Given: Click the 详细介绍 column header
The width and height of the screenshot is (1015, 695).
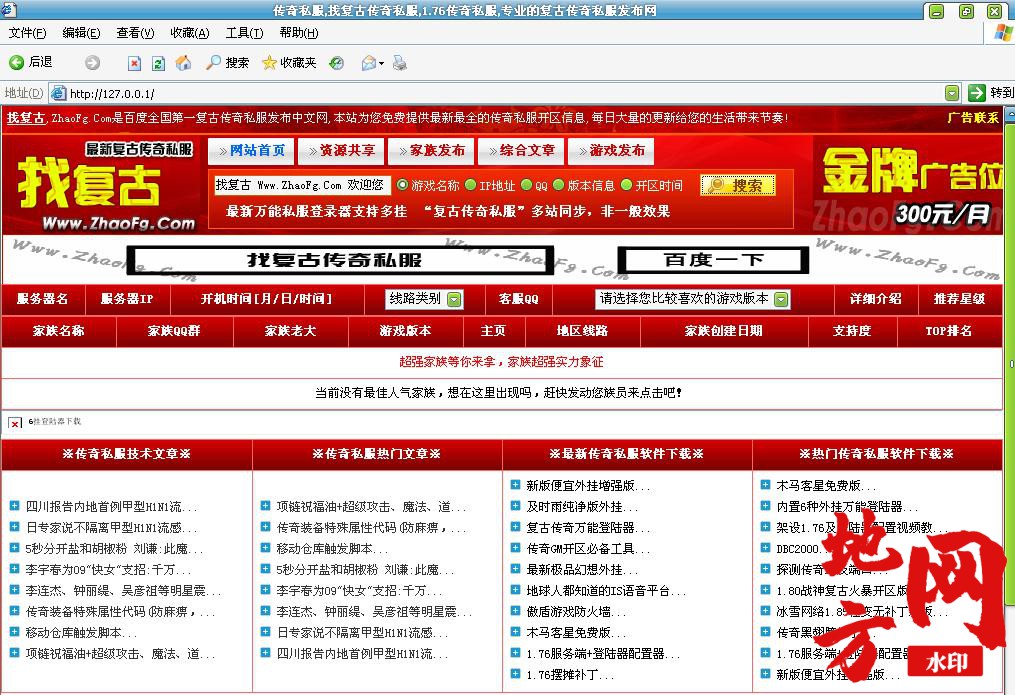Looking at the screenshot, I should [x=875, y=299].
